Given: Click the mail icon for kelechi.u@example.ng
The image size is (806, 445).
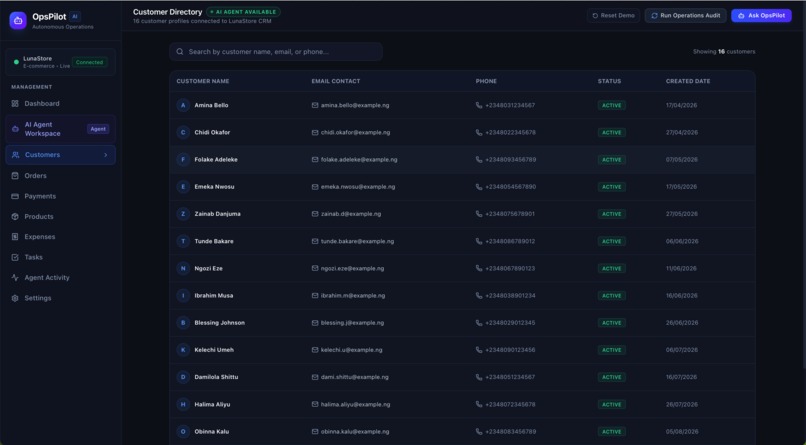Looking at the screenshot, I should 315,350.
